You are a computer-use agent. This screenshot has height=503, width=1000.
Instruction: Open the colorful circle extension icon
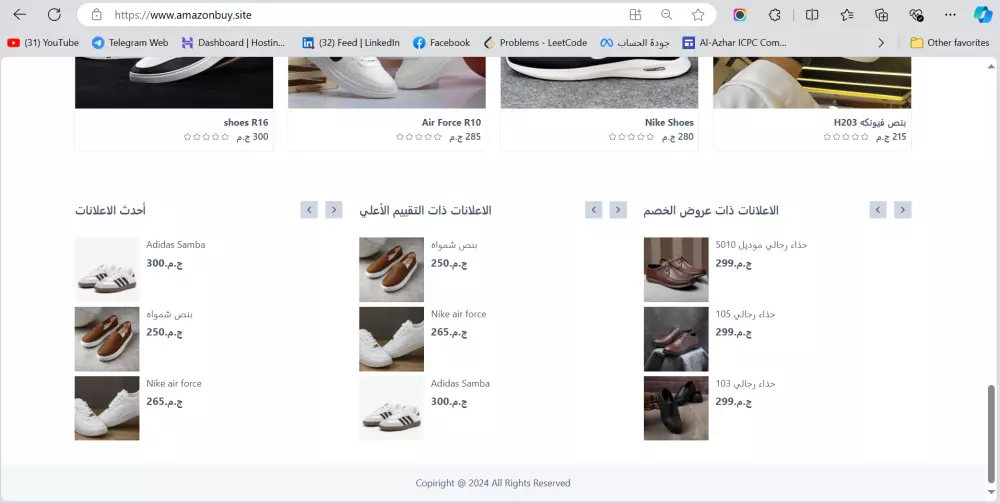coord(740,15)
